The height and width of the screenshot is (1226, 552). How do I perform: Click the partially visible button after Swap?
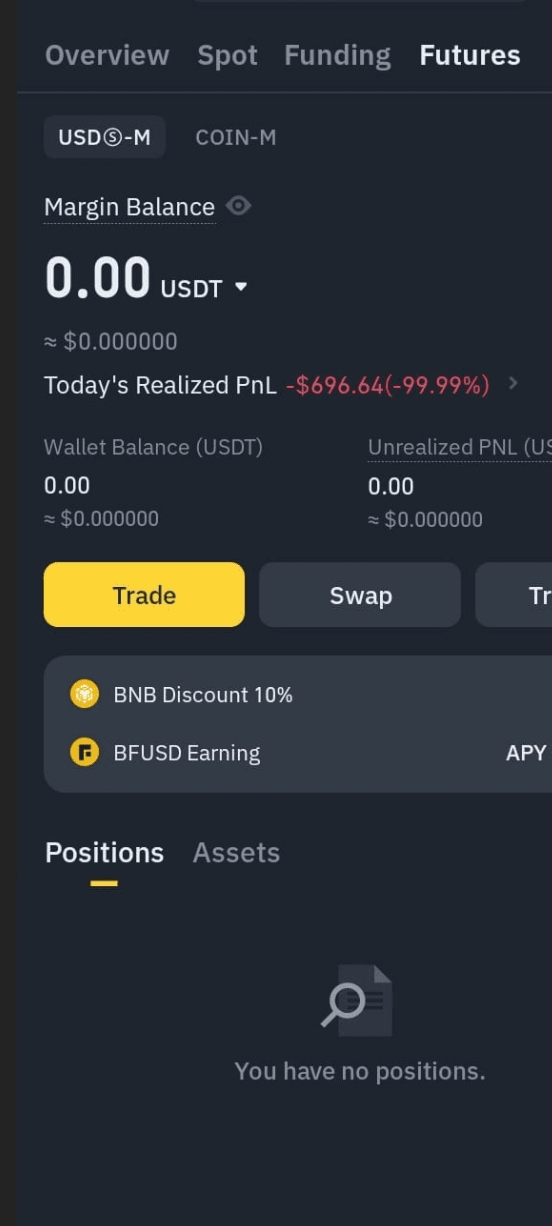[x=514, y=595]
